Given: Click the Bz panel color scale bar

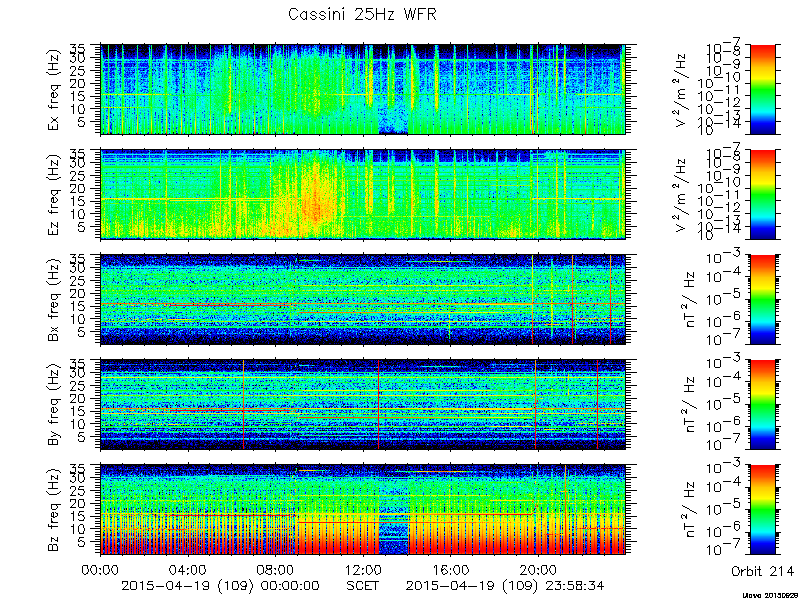Looking at the screenshot, I should pos(763,509).
